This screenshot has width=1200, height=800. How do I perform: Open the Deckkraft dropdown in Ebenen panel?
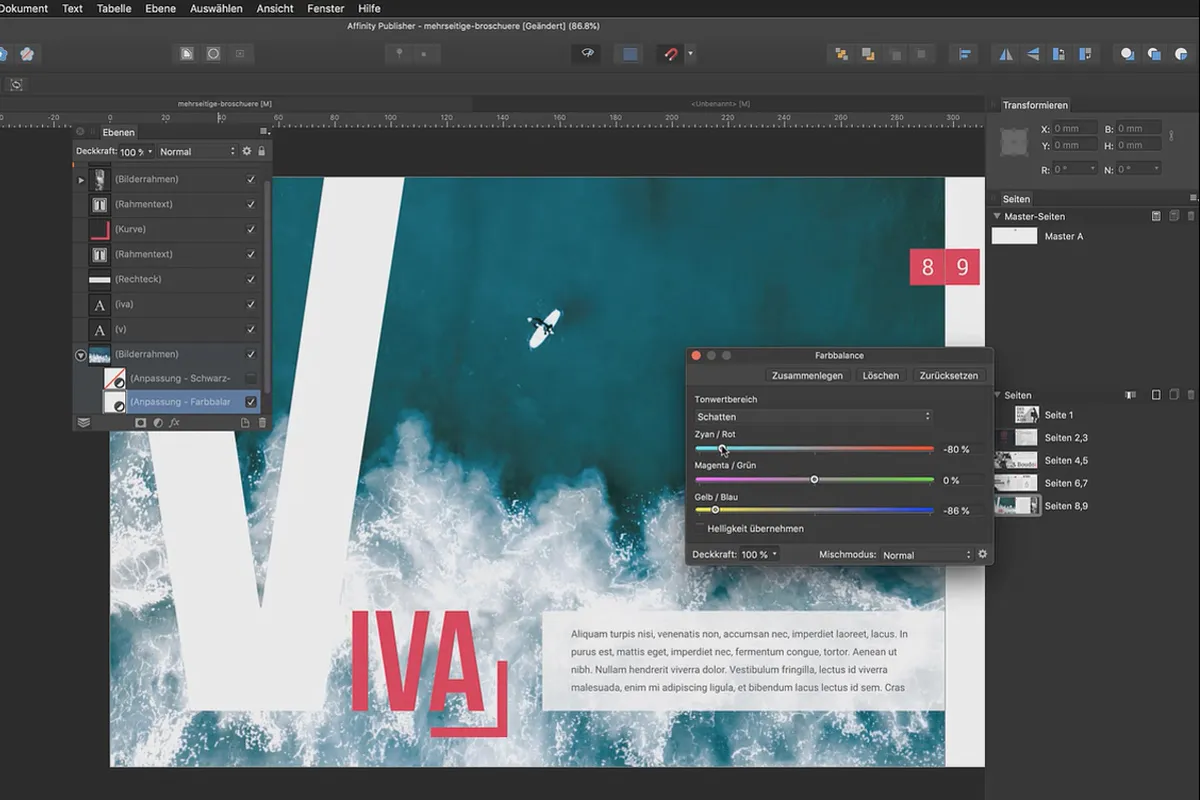point(136,152)
